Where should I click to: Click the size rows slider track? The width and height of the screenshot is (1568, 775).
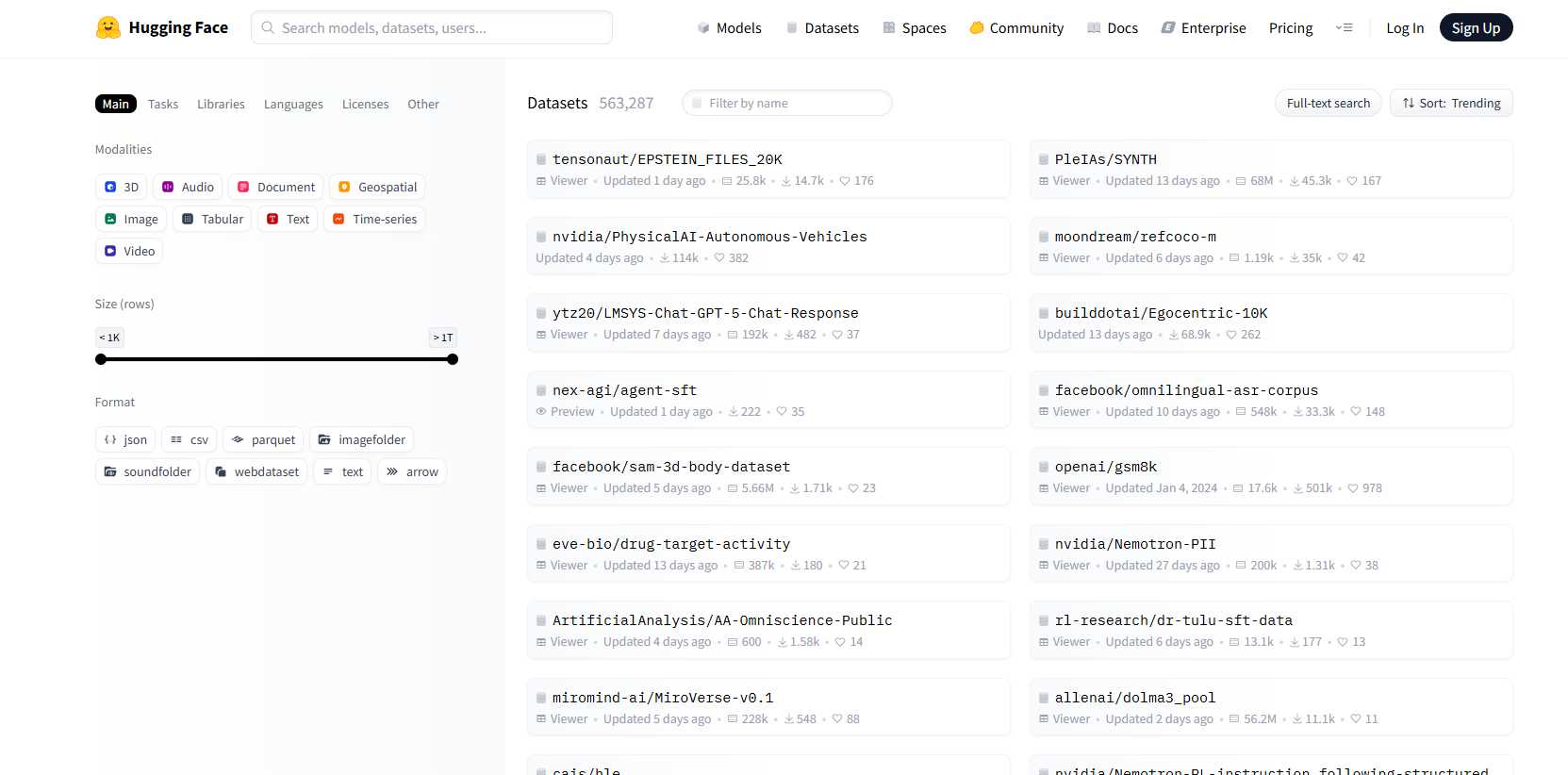click(x=276, y=359)
